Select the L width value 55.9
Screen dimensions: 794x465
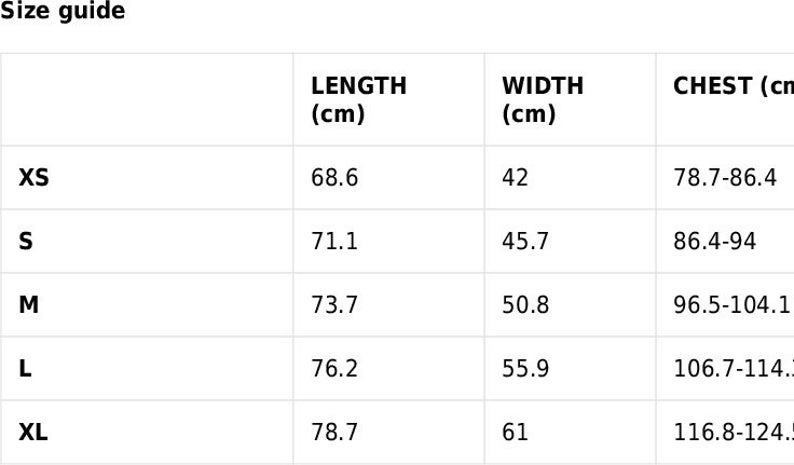(x=525, y=368)
